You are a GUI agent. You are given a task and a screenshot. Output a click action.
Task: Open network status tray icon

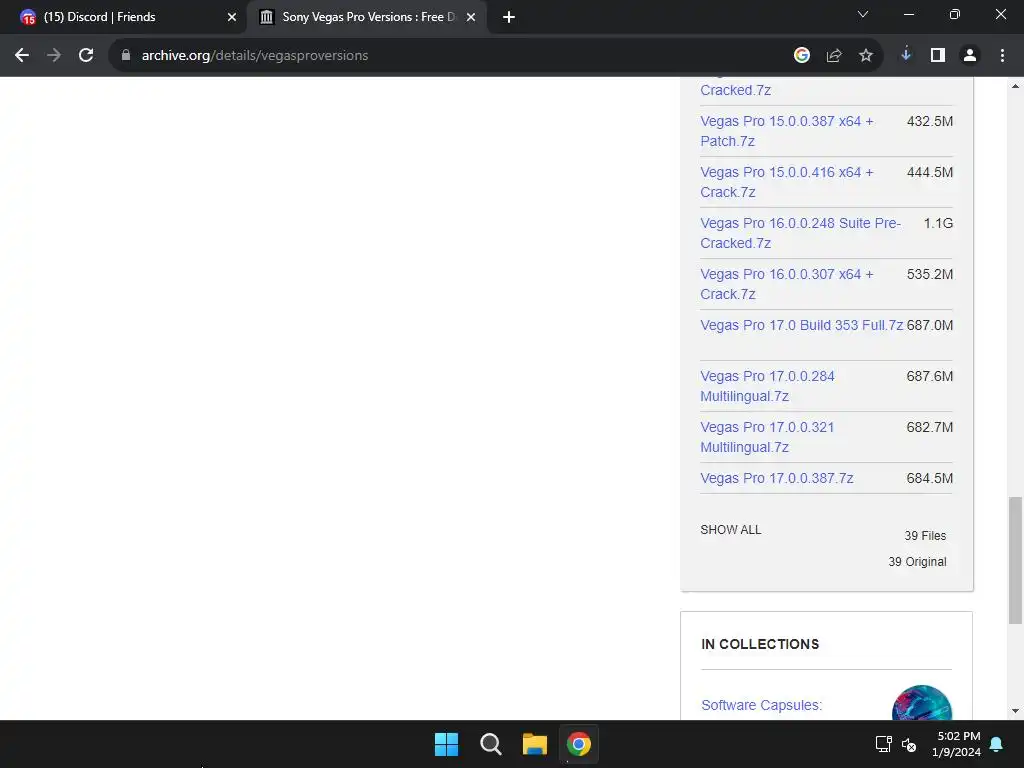point(884,744)
